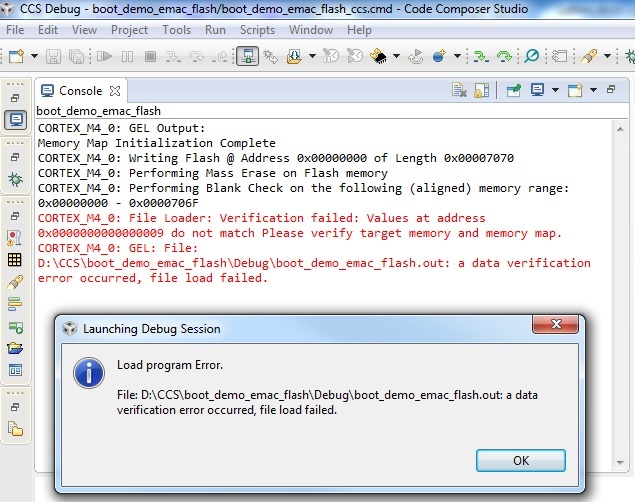Open the New Breakpoint dropdown arrow
The image size is (635, 502).
(x=457, y=56)
